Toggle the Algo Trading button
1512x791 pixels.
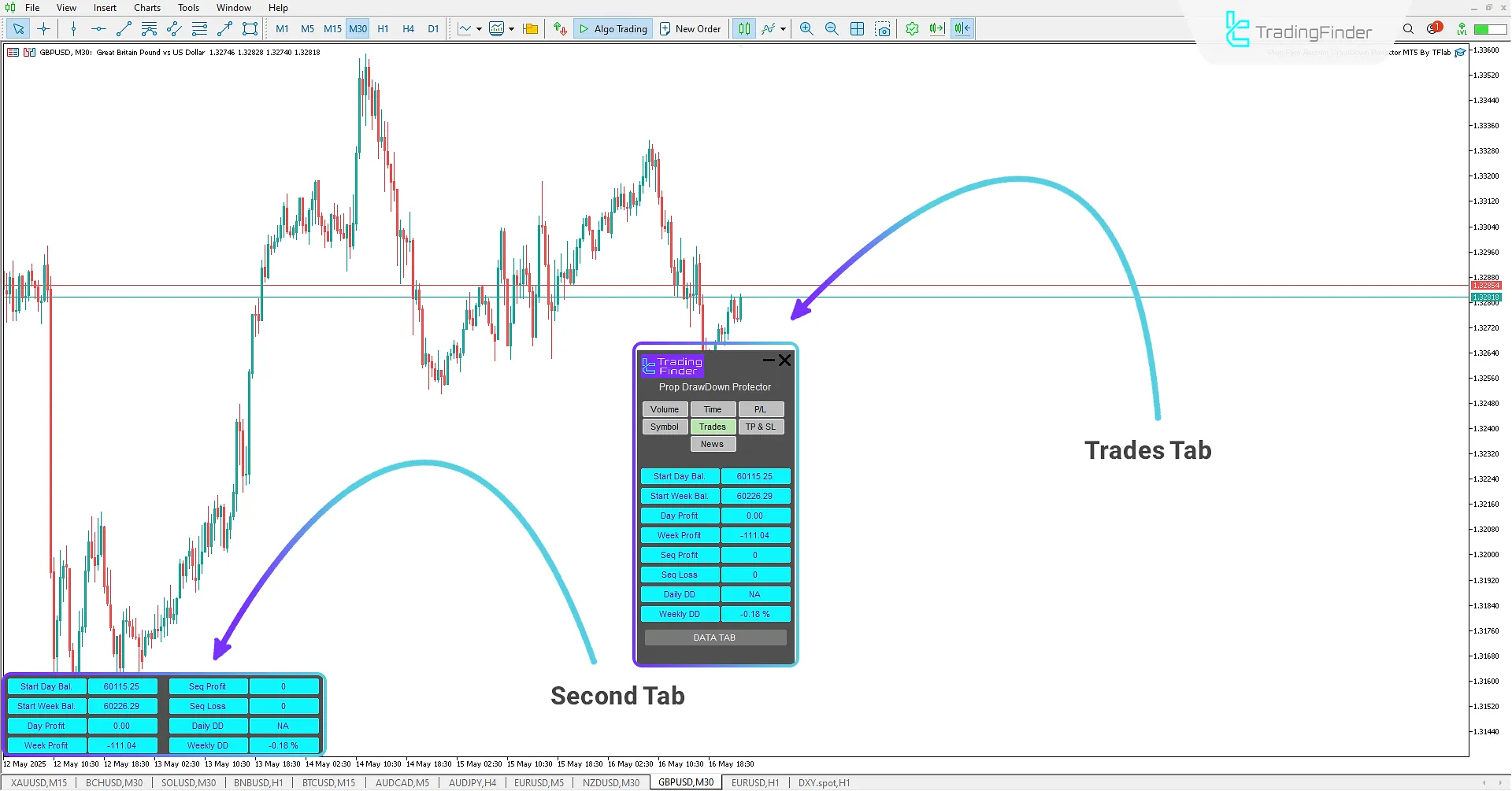coord(613,29)
